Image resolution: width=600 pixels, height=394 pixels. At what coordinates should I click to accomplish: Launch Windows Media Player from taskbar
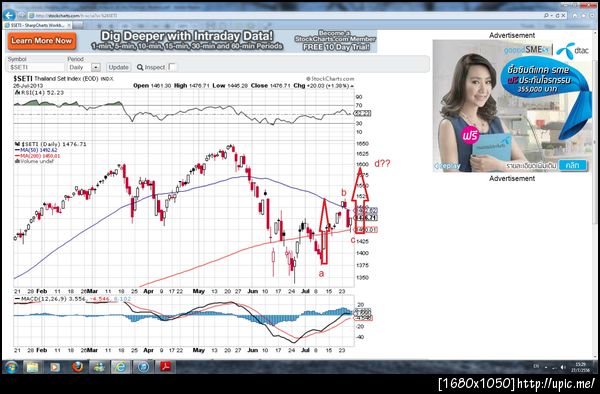point(55,367)
